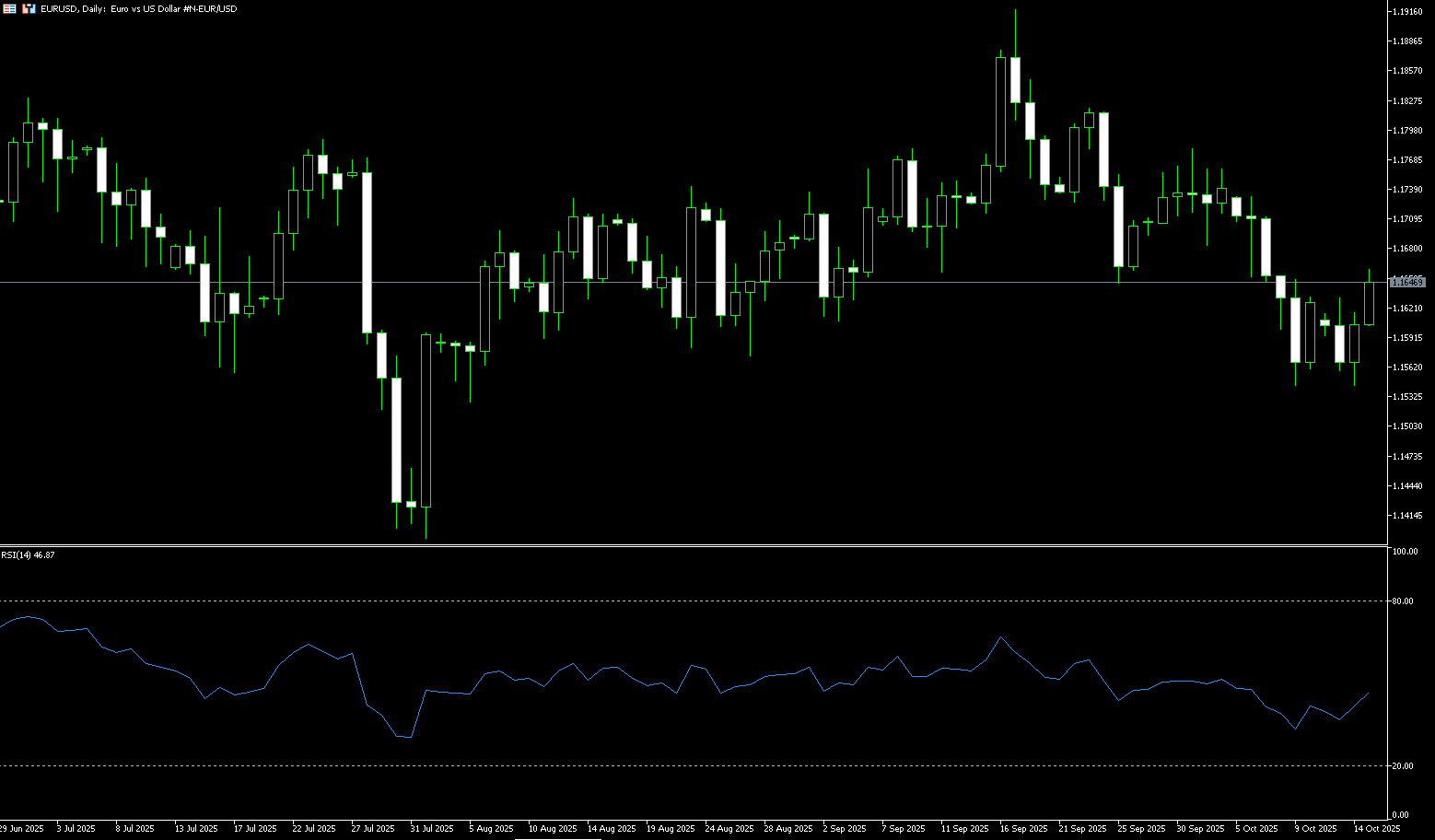Screen dimensions: 1435x840
Task: Click the end of the blue RSI line
Action: (x=1369, y=694)
